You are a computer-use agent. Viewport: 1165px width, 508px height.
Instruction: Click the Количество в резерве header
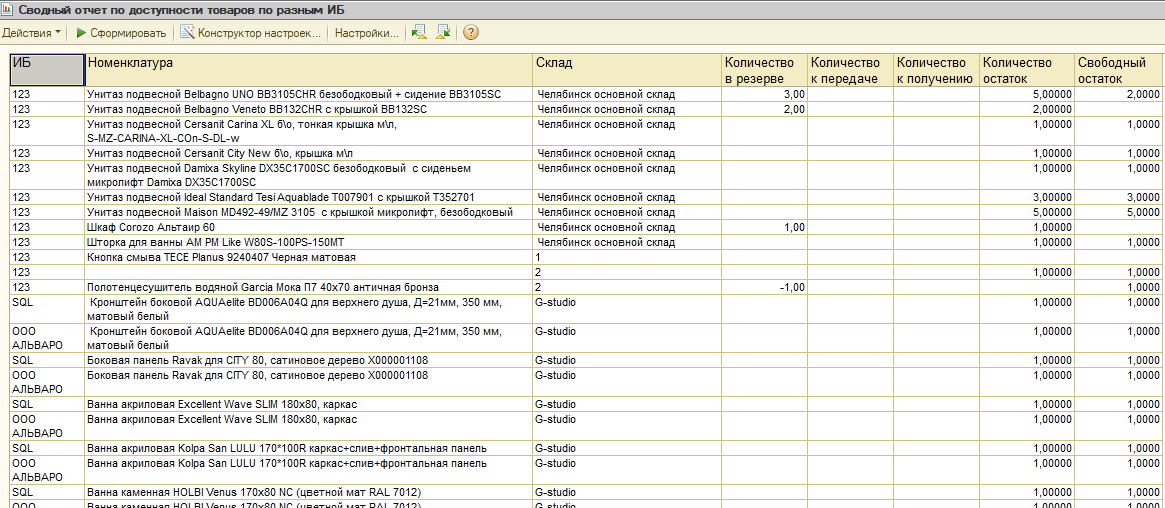[765, 70]
